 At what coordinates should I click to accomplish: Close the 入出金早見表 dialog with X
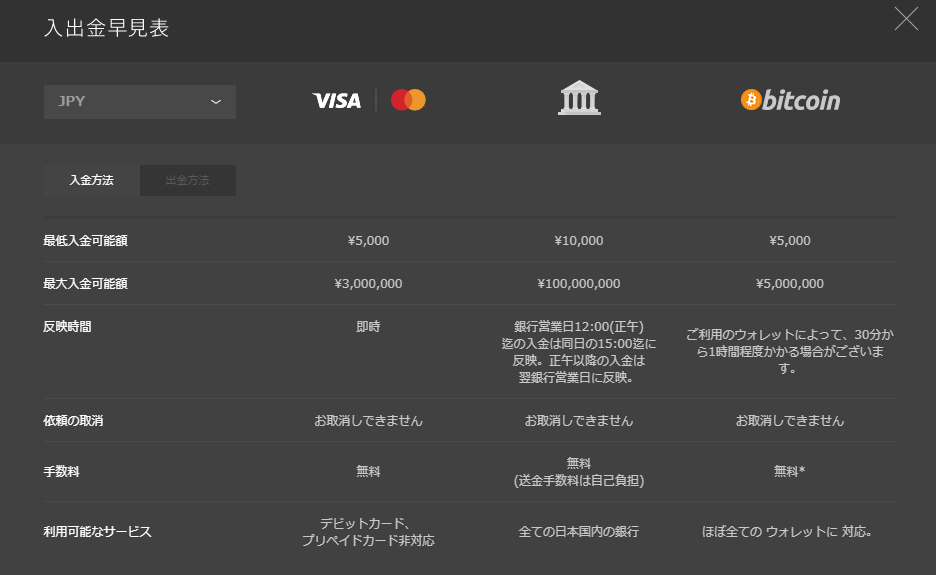[906, 19]
